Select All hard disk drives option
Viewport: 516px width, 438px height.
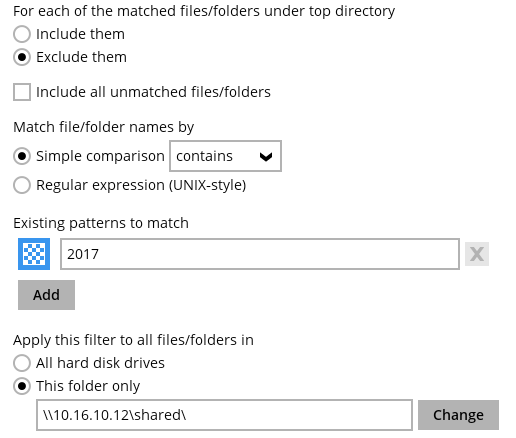(22, 363)
